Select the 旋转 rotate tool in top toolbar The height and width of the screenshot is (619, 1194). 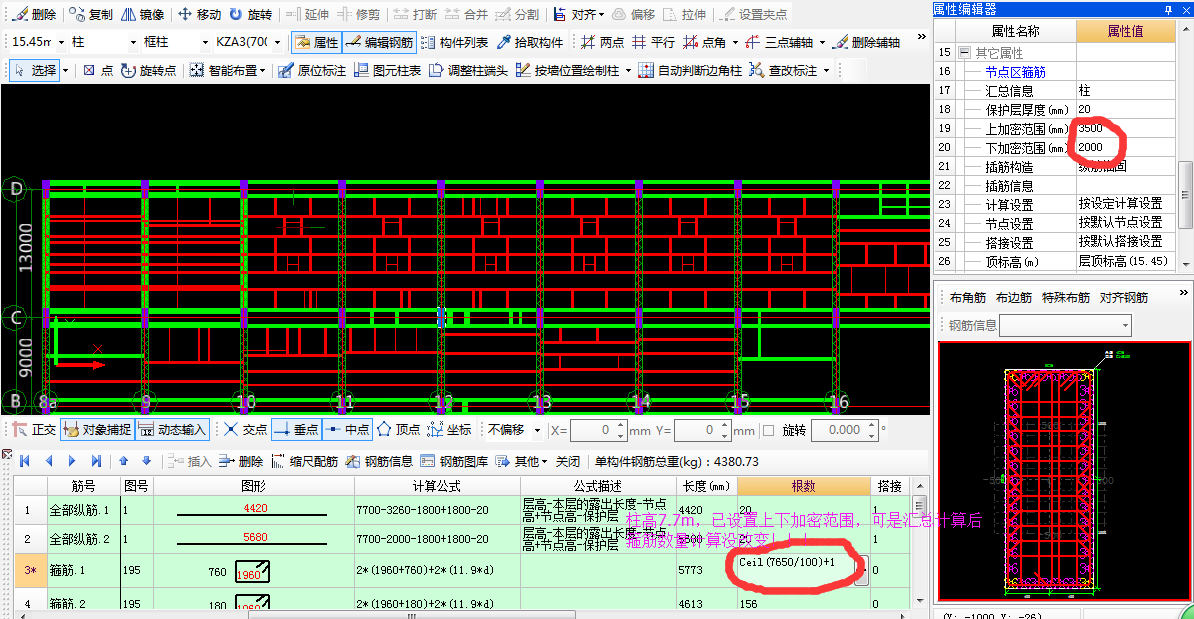251,14
